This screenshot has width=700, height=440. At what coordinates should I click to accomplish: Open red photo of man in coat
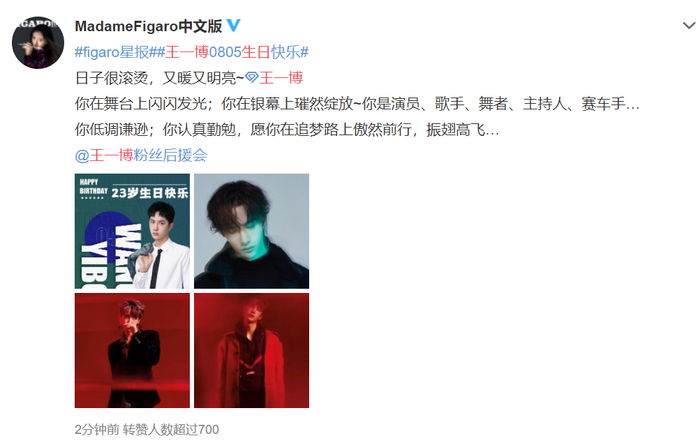(251, 350)
